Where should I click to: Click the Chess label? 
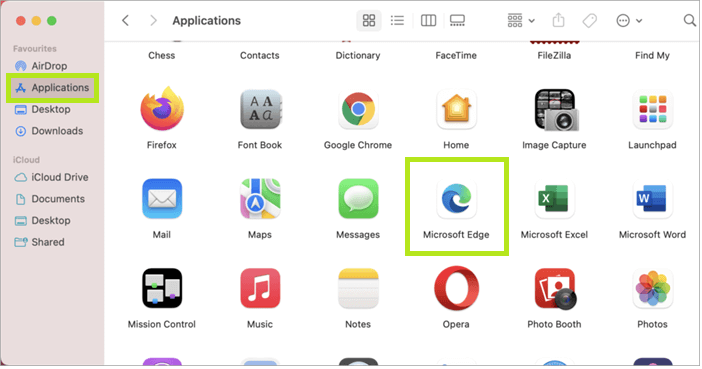[x=162, y=56]
